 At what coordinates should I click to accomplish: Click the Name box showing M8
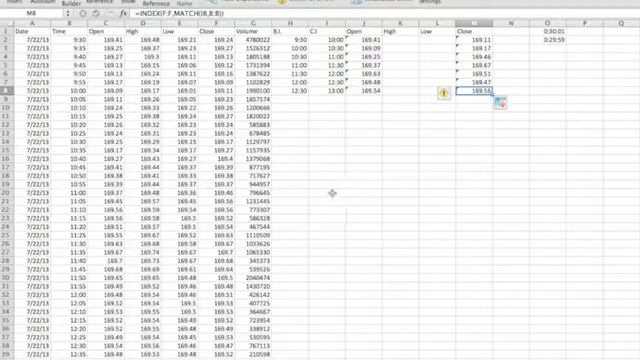(x=32, y=13)
